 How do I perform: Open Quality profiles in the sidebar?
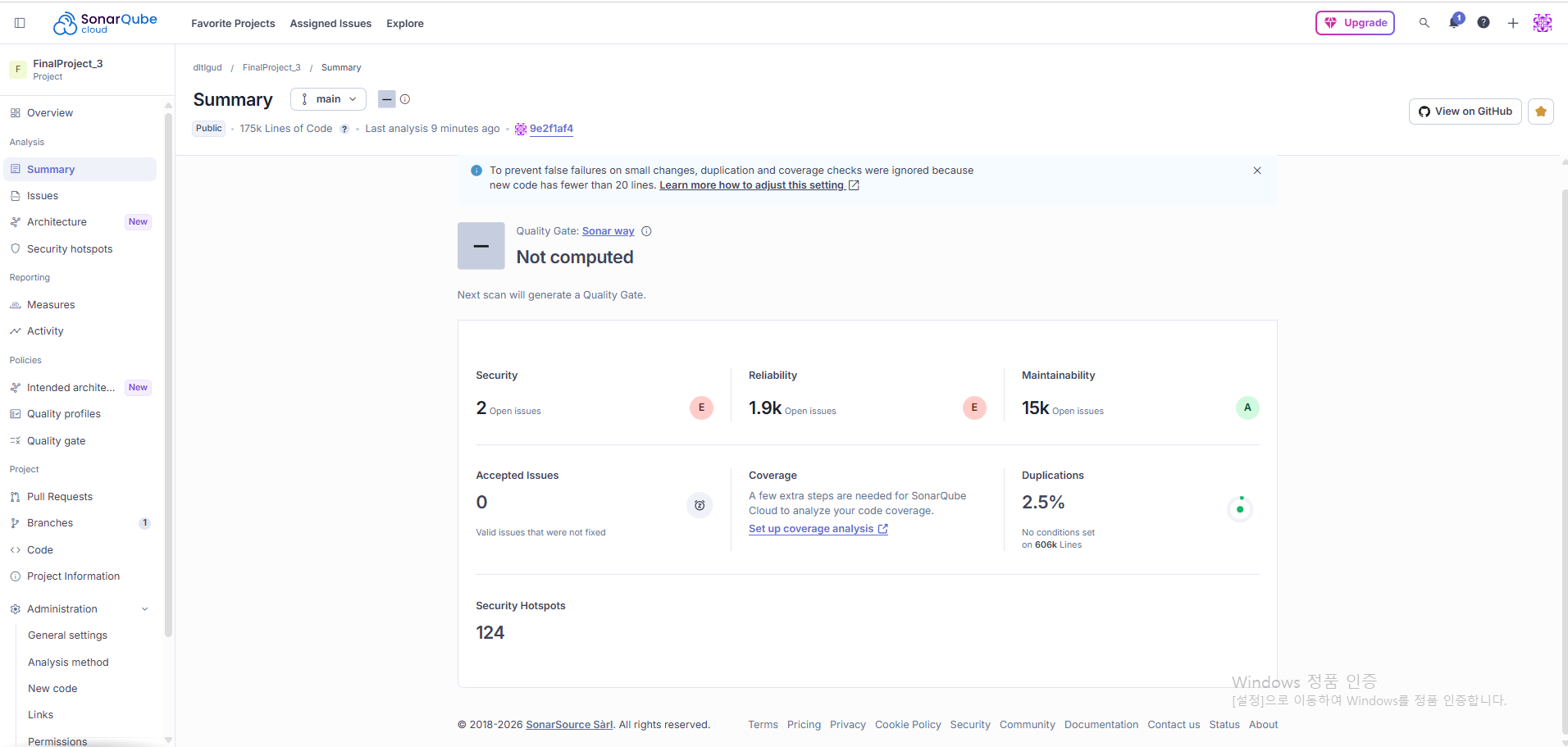pos(80,414)
